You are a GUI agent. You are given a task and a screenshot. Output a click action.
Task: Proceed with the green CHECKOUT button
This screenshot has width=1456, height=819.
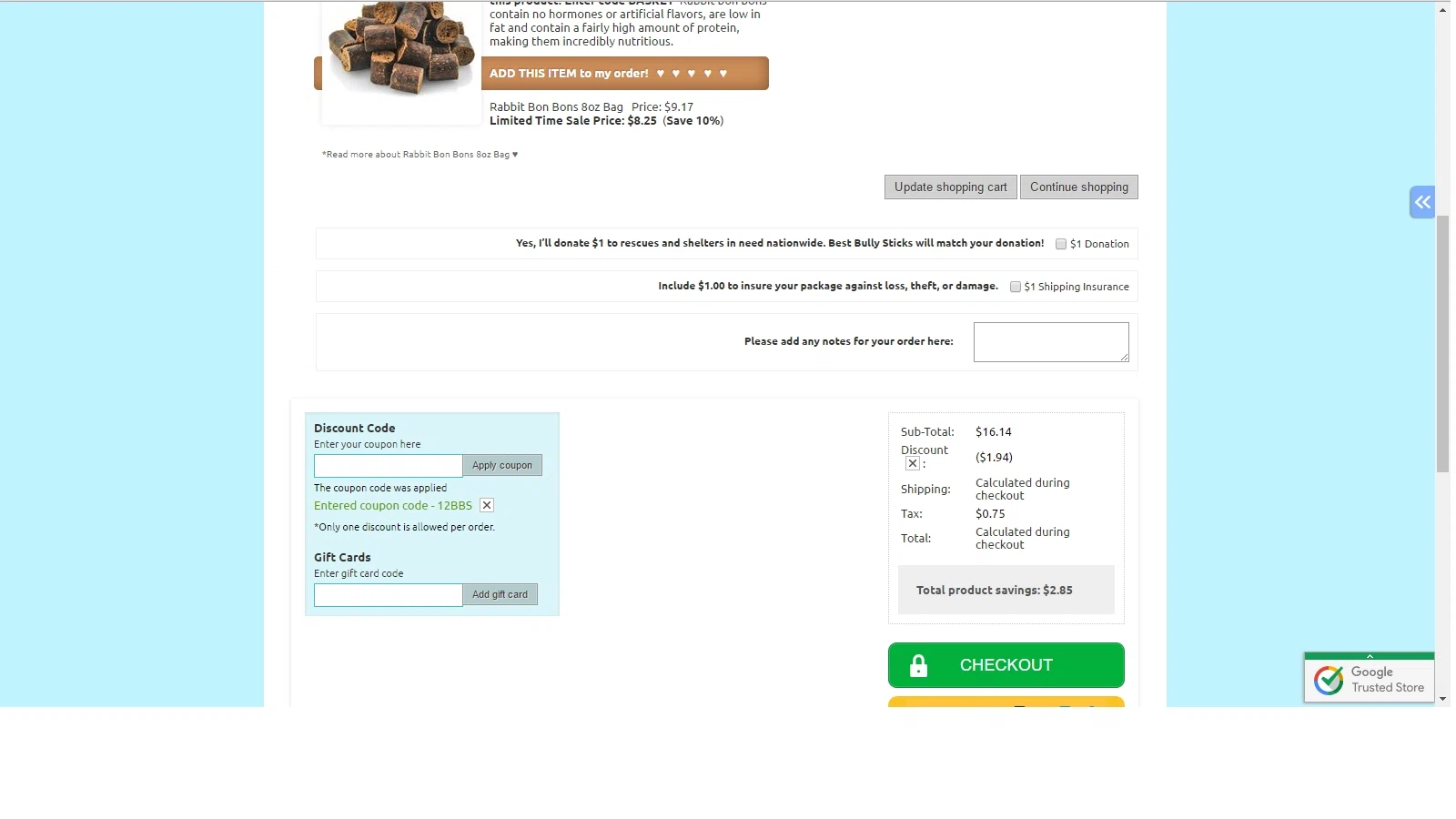coord(1006,665)
